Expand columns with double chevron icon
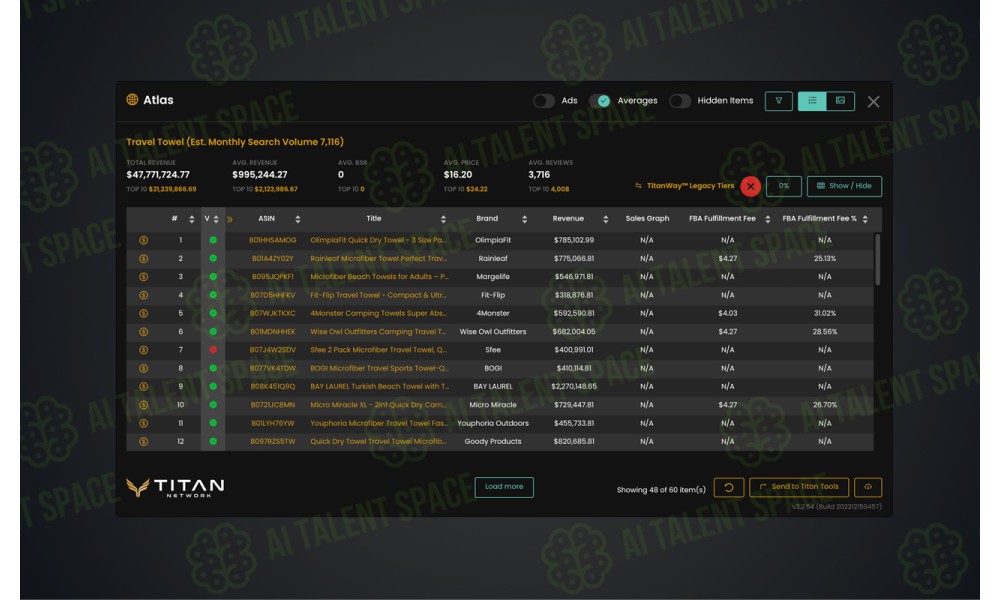This screenshot has height=600, width=1000. tap(230, 219)
